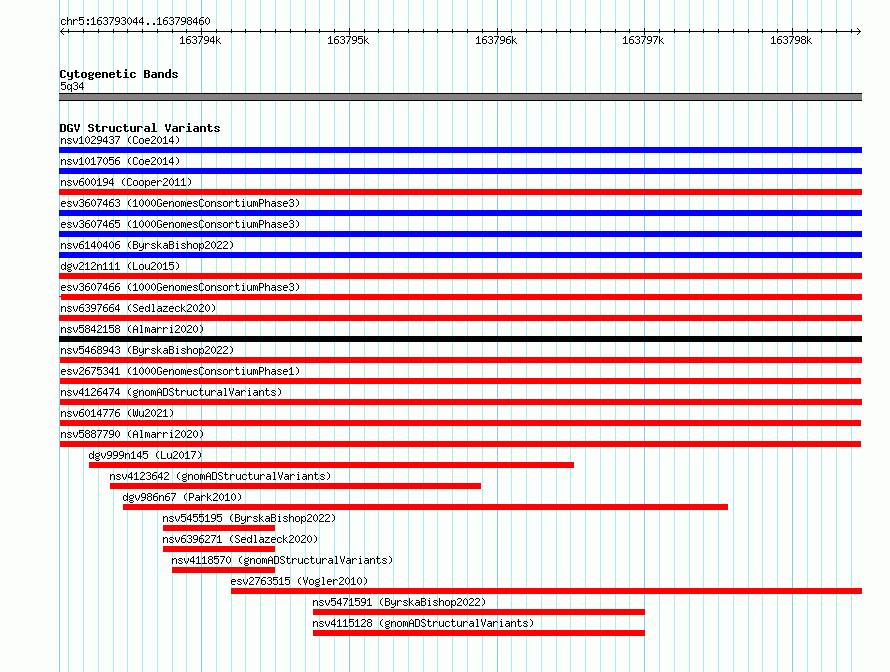The image size is (890, 672).
Task: Open nsv4115128 (gnomADStructuralVariants) variant
Action: click(423, 623)
